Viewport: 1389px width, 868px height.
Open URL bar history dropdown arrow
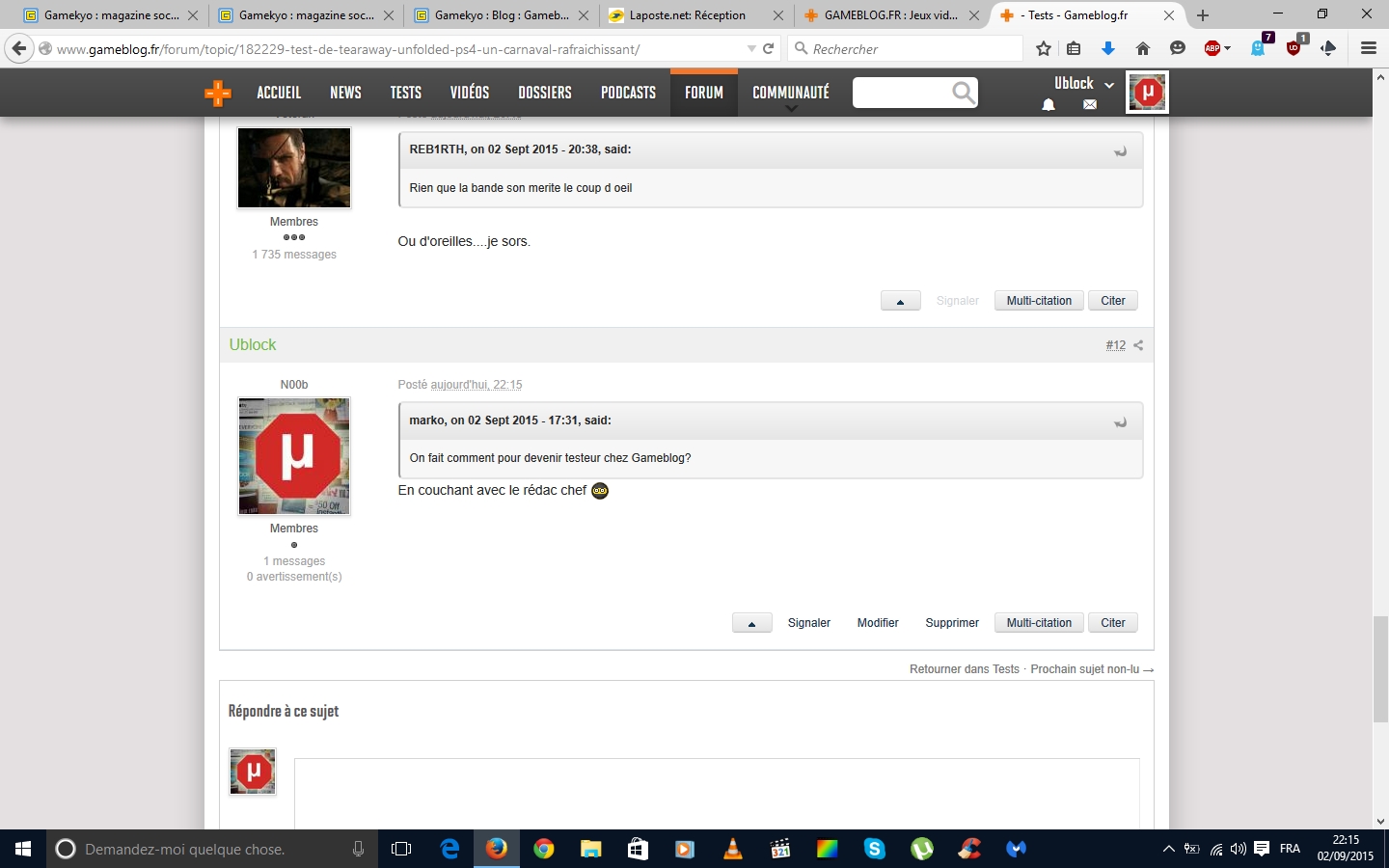(x=751, y=48)
